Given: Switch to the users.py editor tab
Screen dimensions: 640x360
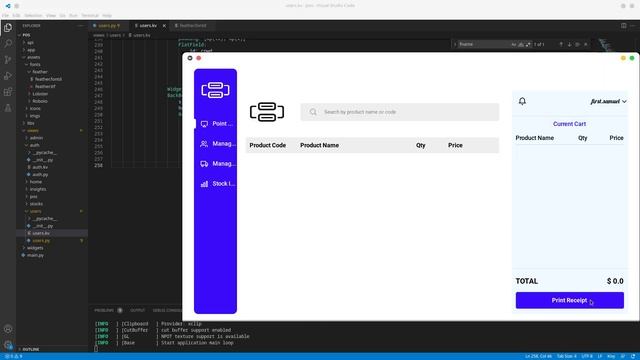Looking at the screenshot, I should click(109, 26).
